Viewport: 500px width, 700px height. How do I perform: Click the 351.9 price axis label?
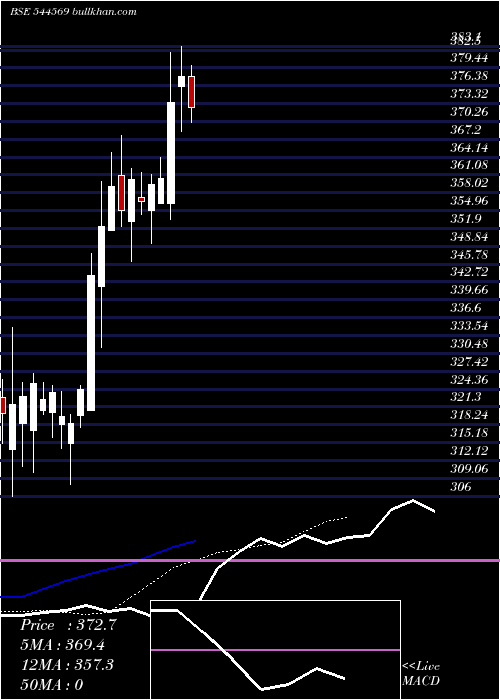click(466, 219)
